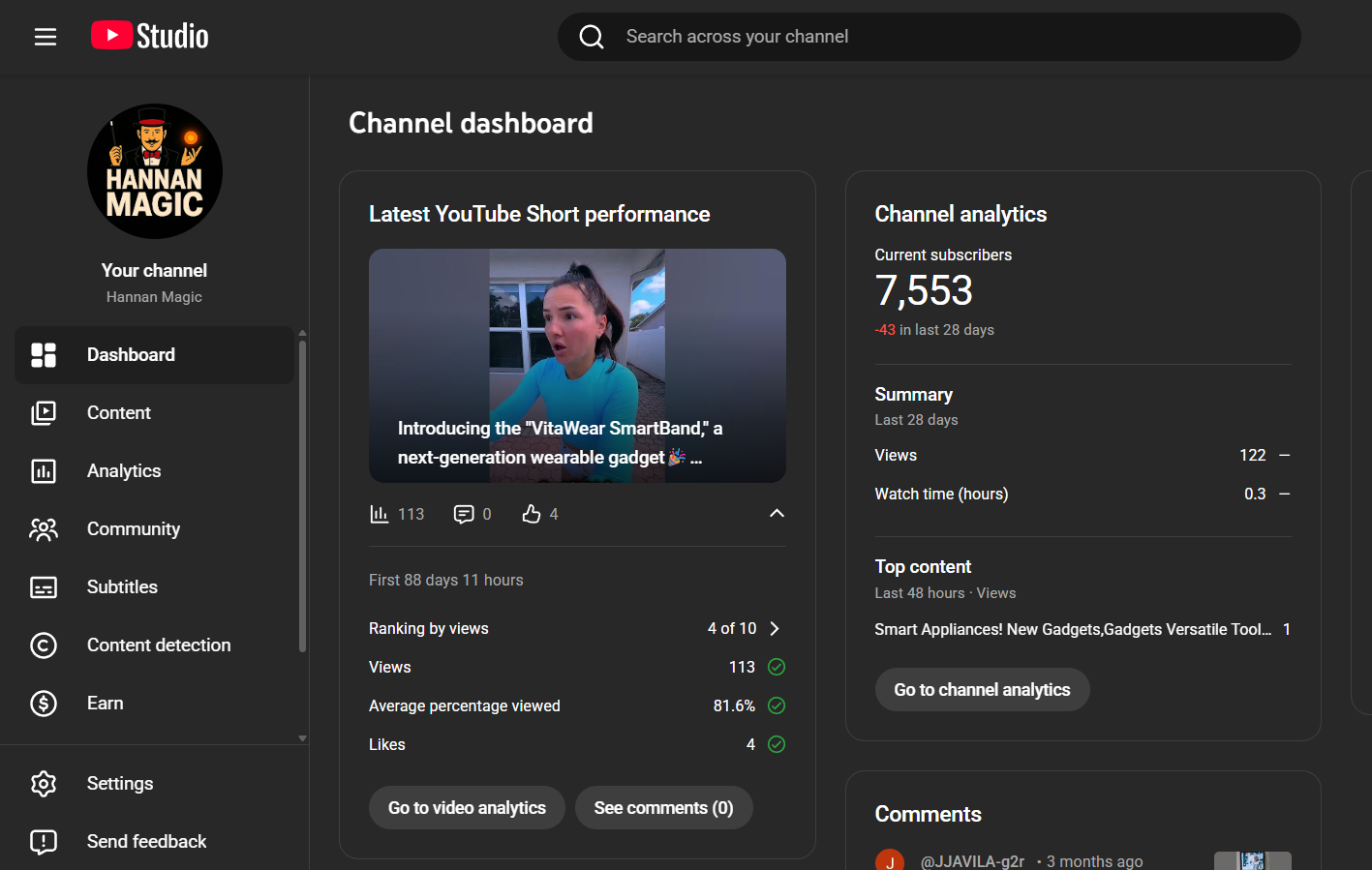Open Settings gear in sidebar

click(44, 784)
